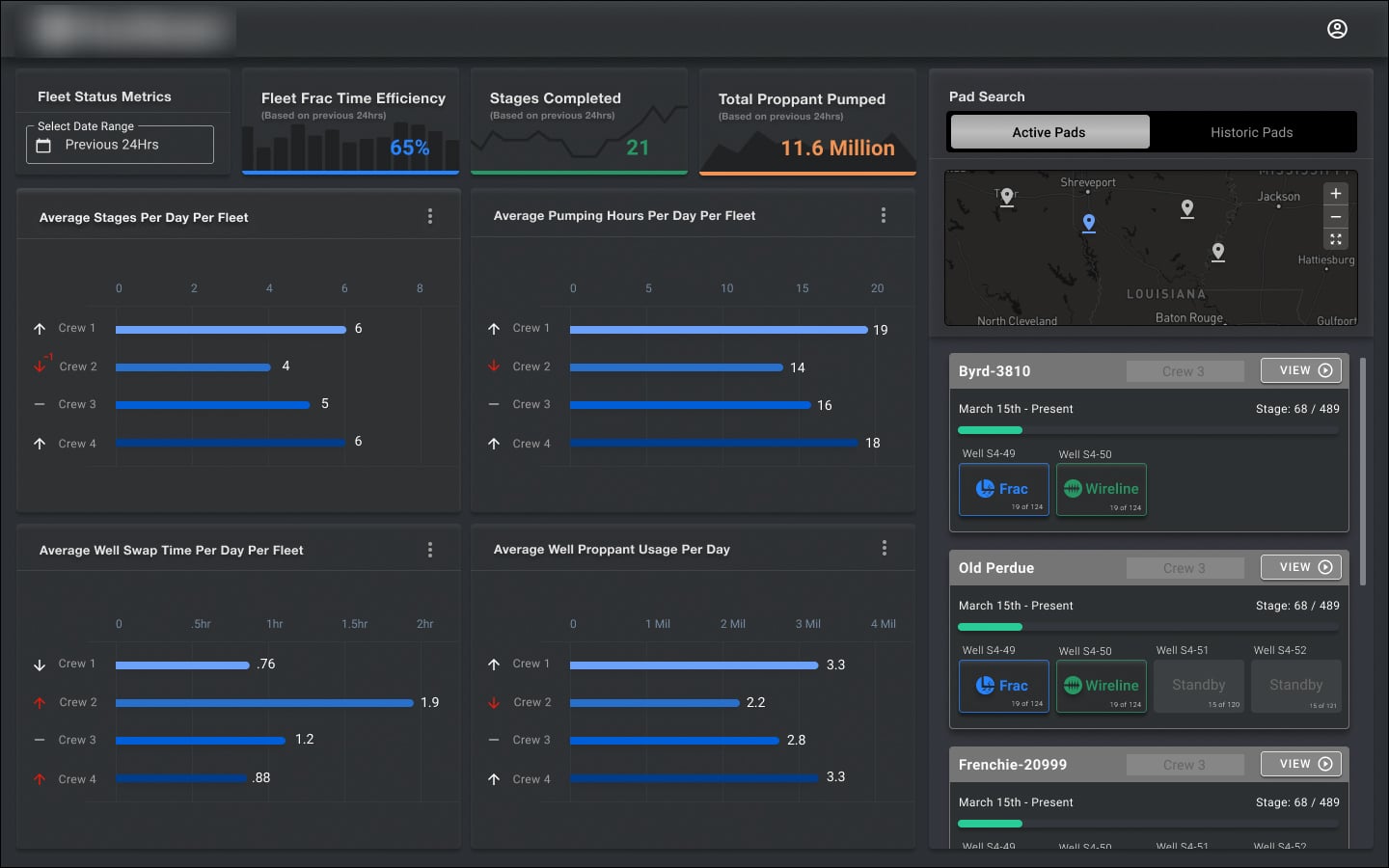This screenshot has height=868, width=1389.
Task: Click Crew 3 bar in Pumping Hours chart
Action: [x=691, y=405]
